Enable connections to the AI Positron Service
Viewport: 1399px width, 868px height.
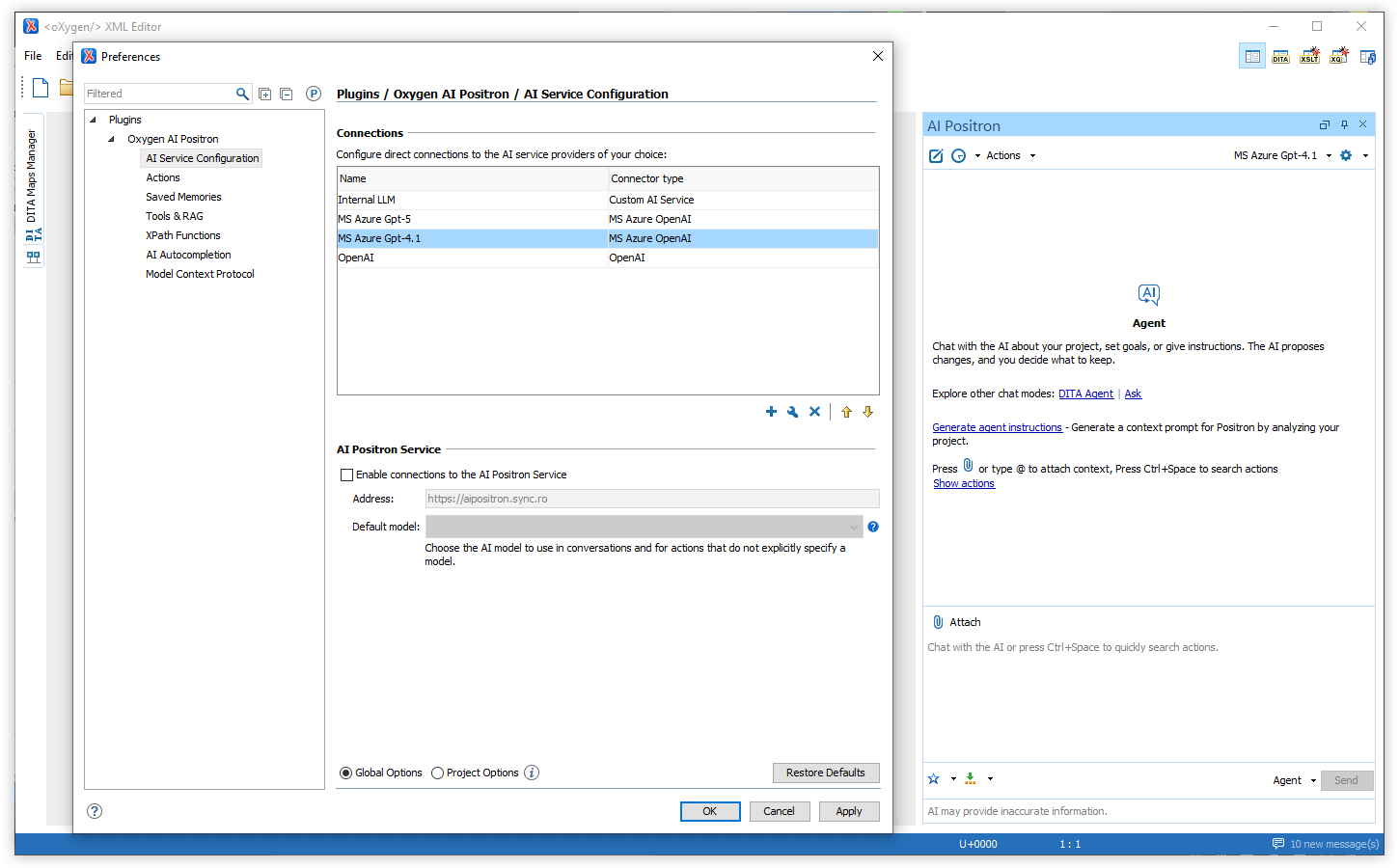pyautogui.click(x=347, y=475)
